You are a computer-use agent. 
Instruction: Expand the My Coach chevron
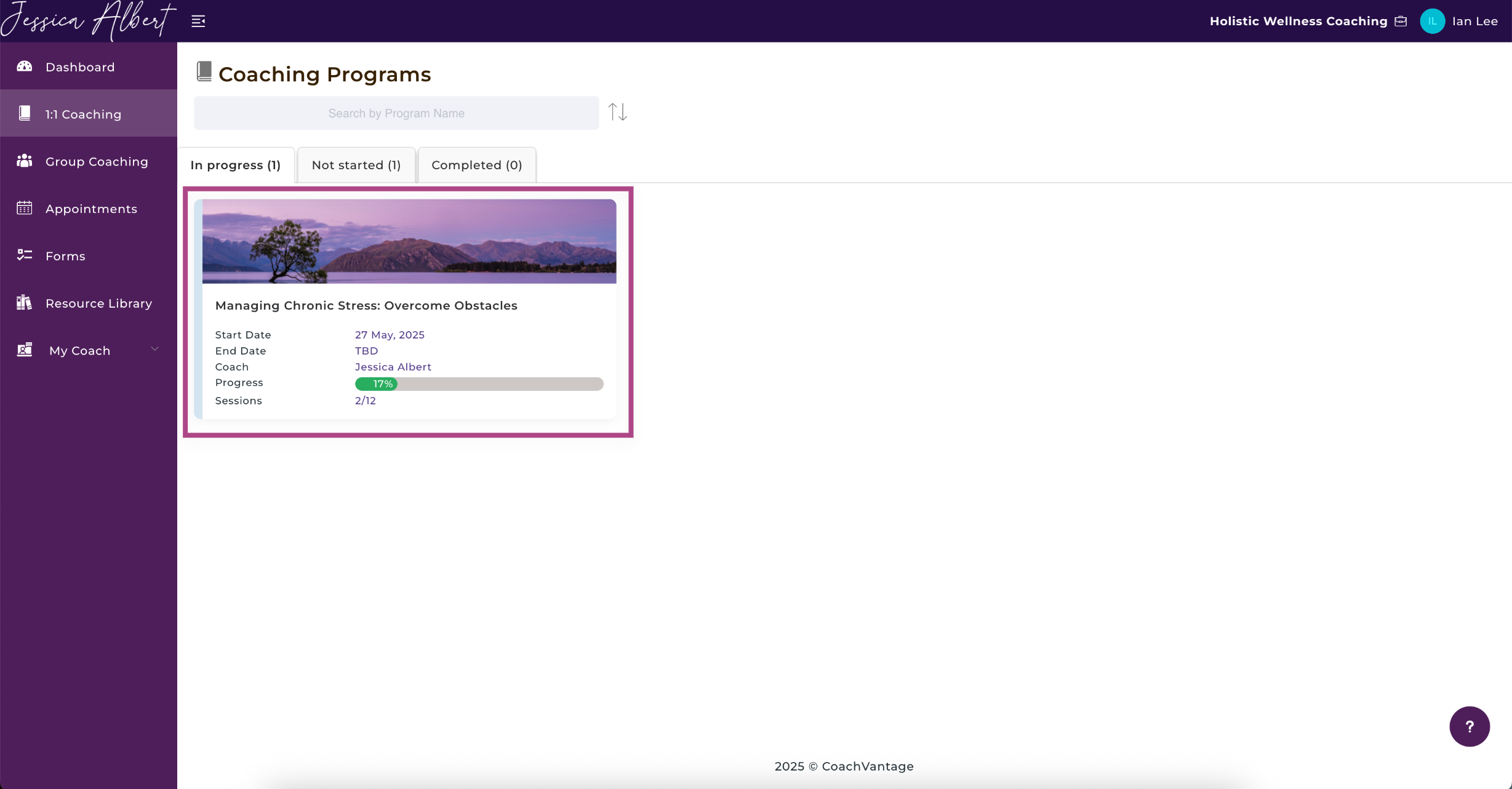click(155, 349)
